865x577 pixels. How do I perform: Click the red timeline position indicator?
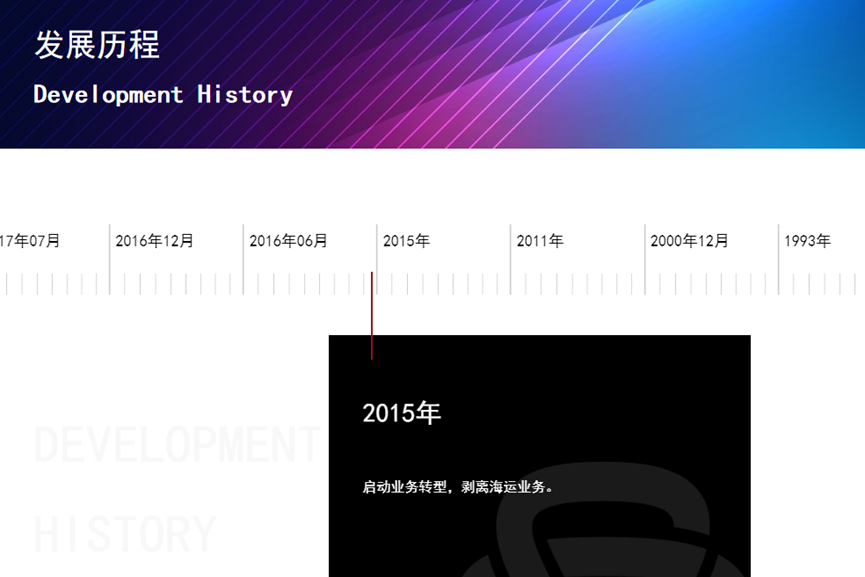click(x=372, y=316)
